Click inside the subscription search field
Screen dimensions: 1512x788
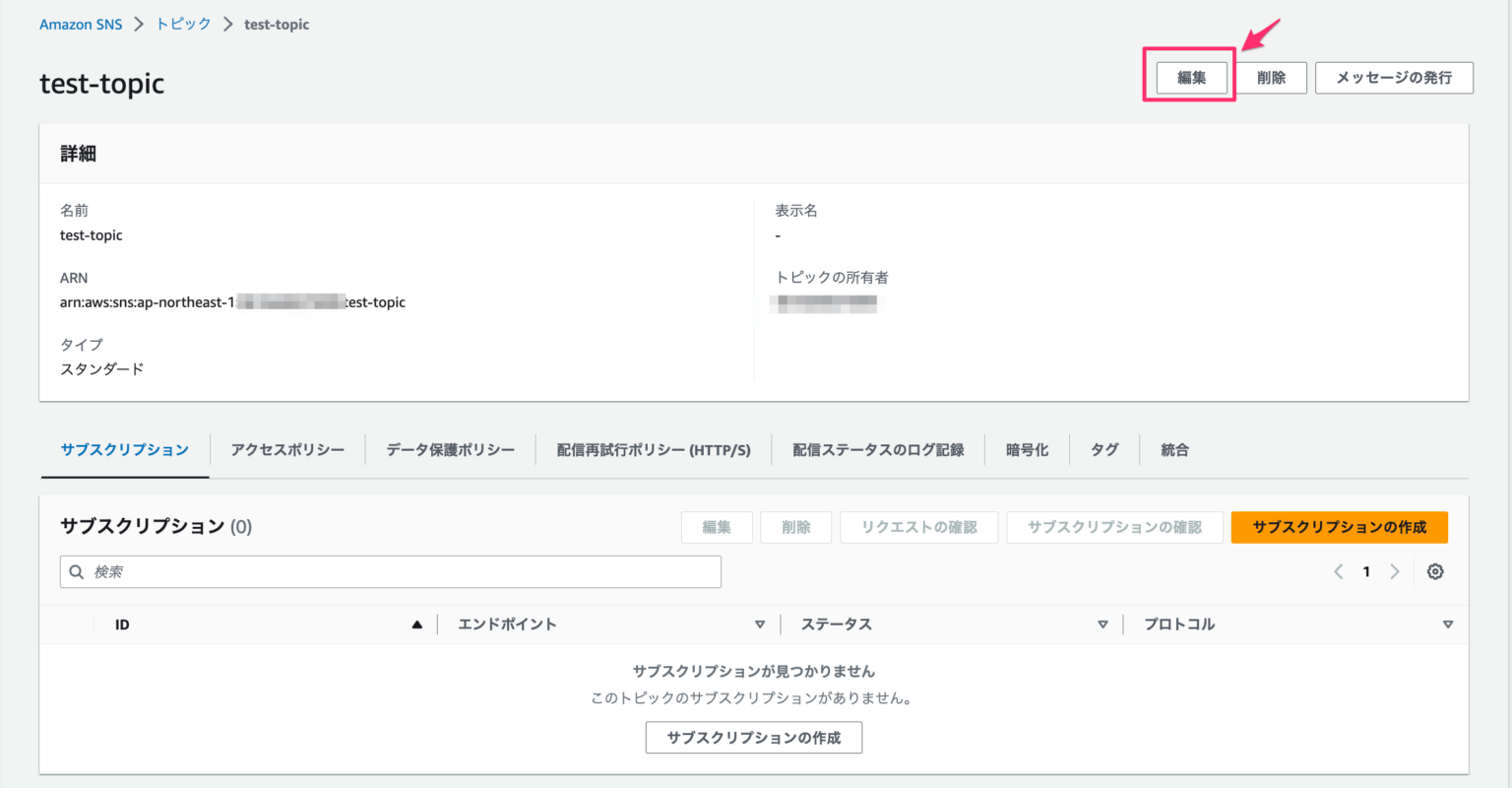[x=394, y=571]
